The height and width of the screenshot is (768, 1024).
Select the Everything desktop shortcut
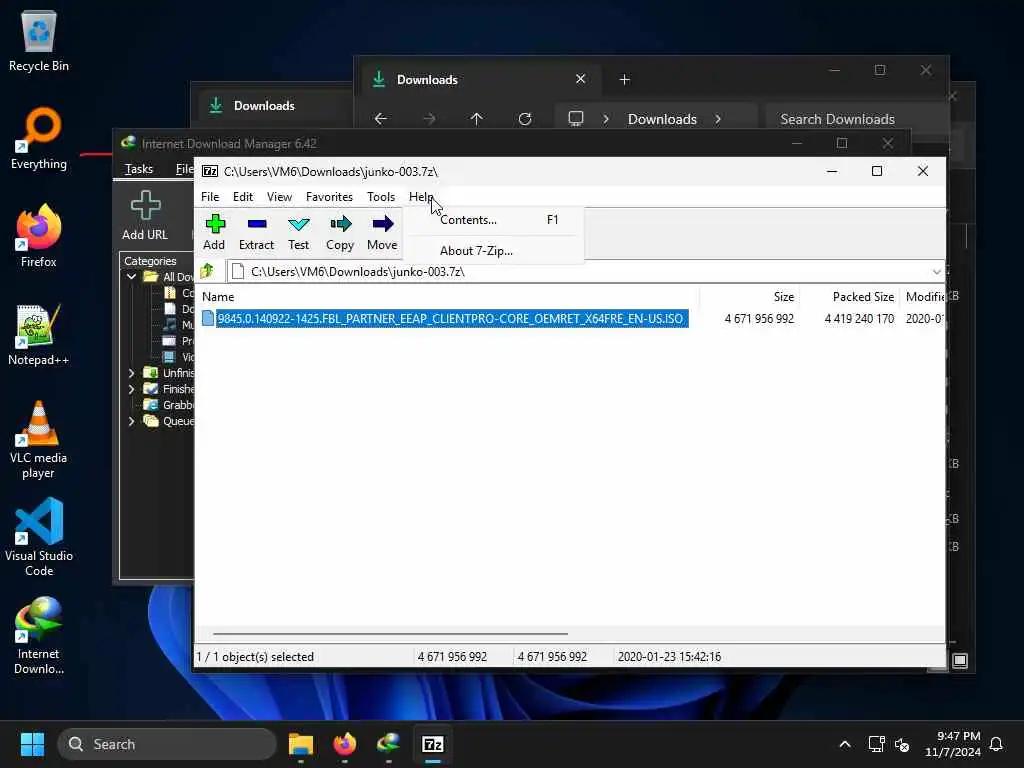pos(39,138)
